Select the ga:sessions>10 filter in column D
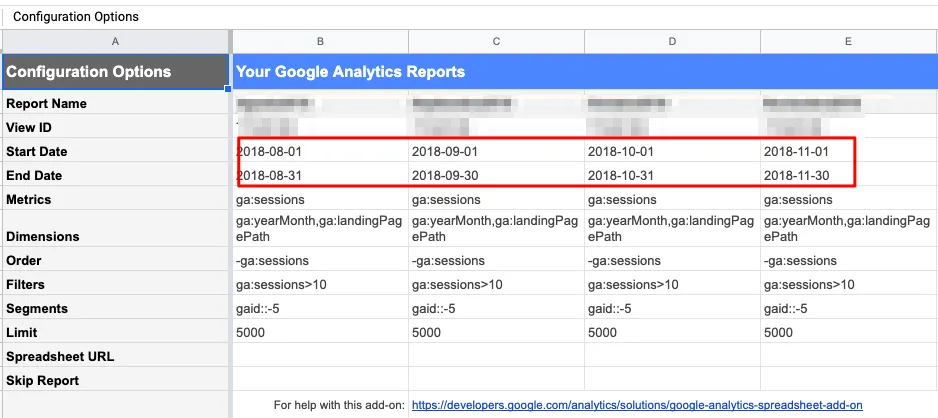Viewport: 938px width, 418px height. 672,283
